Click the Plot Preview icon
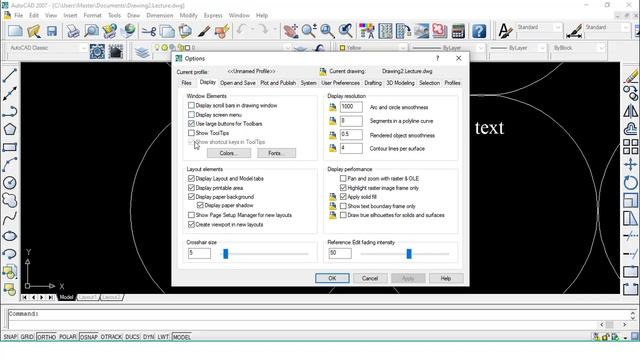 91,31
